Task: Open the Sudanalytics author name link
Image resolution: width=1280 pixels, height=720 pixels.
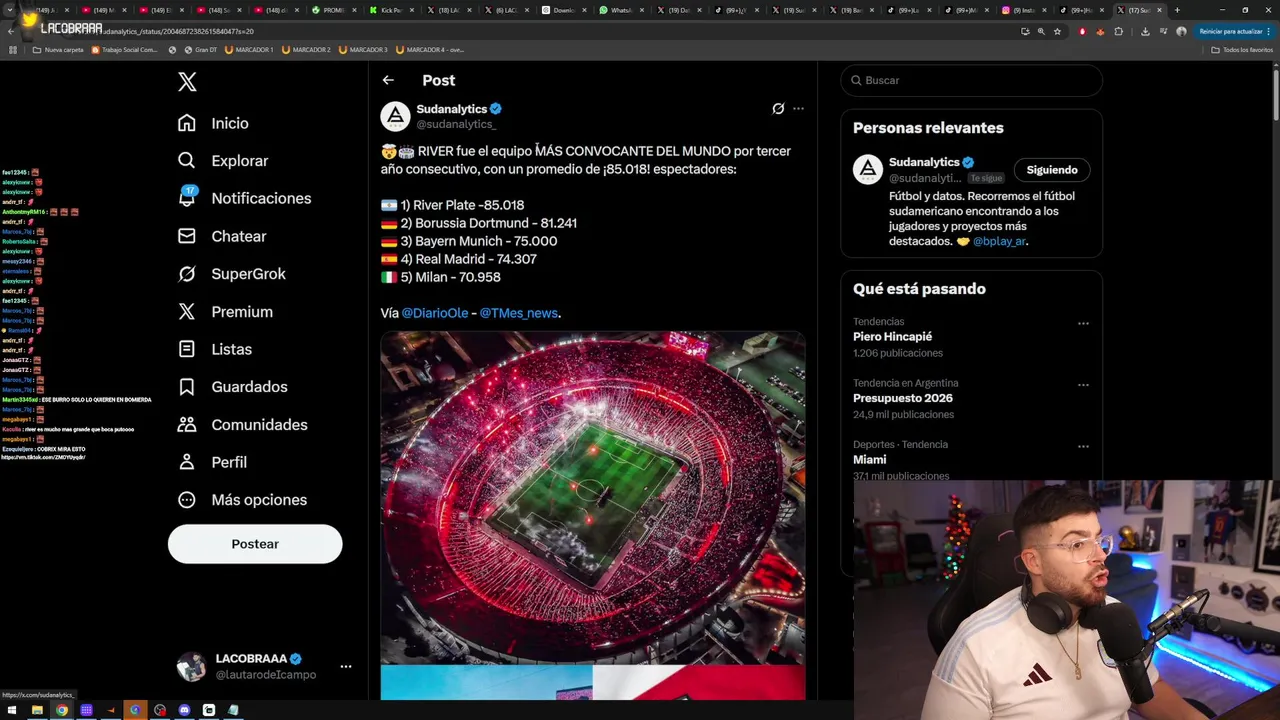Action: (x=451, y=109)
